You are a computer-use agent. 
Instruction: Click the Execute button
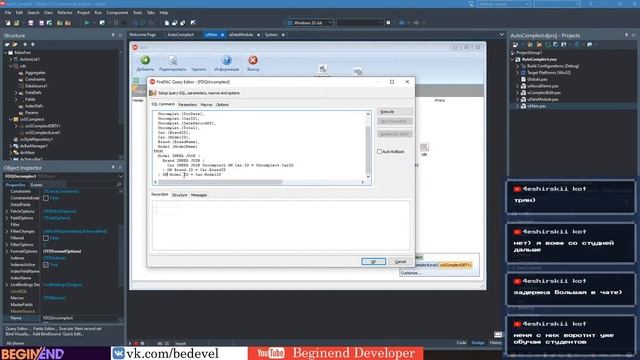click(395, 111)
